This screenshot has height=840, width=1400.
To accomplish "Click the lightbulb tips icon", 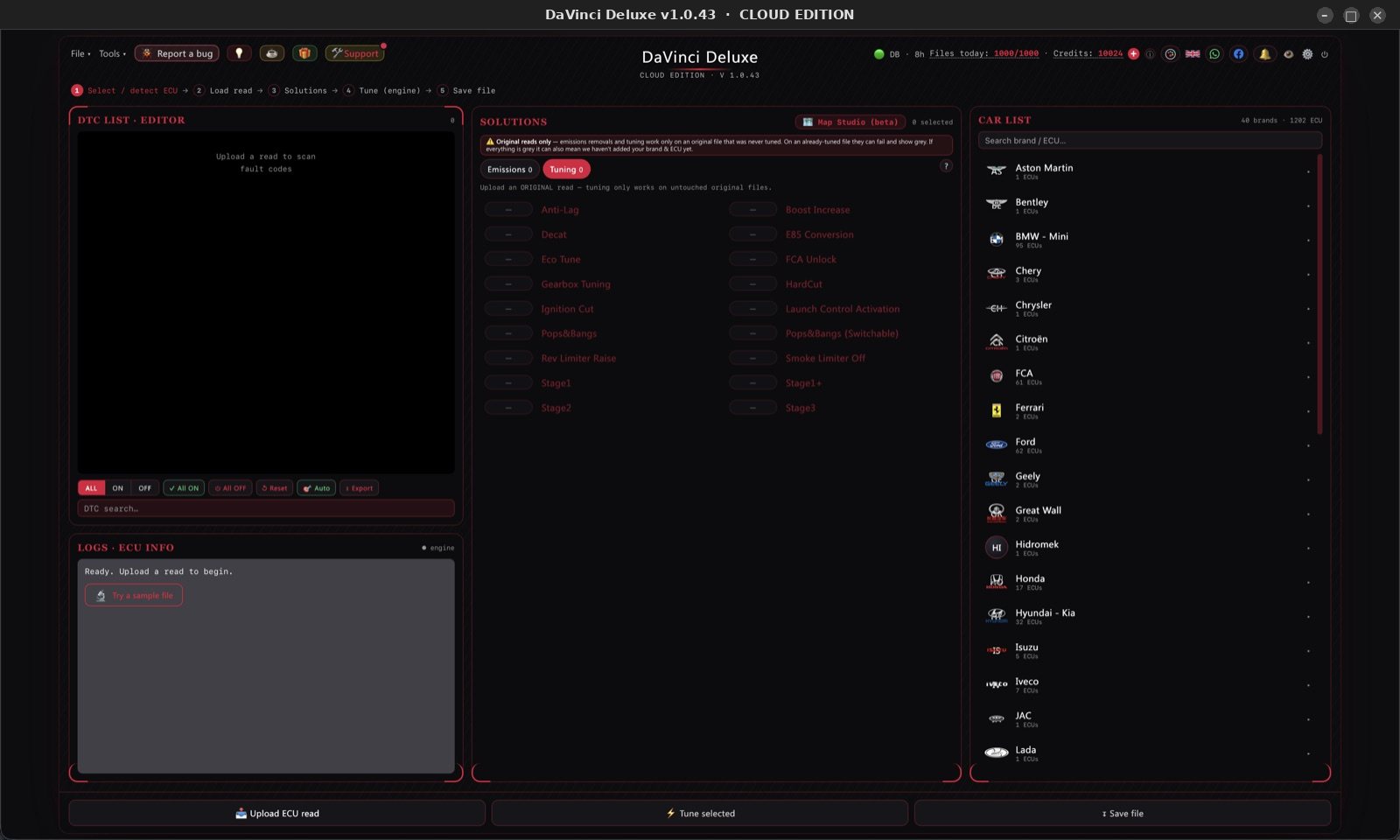I will (239, 53).
